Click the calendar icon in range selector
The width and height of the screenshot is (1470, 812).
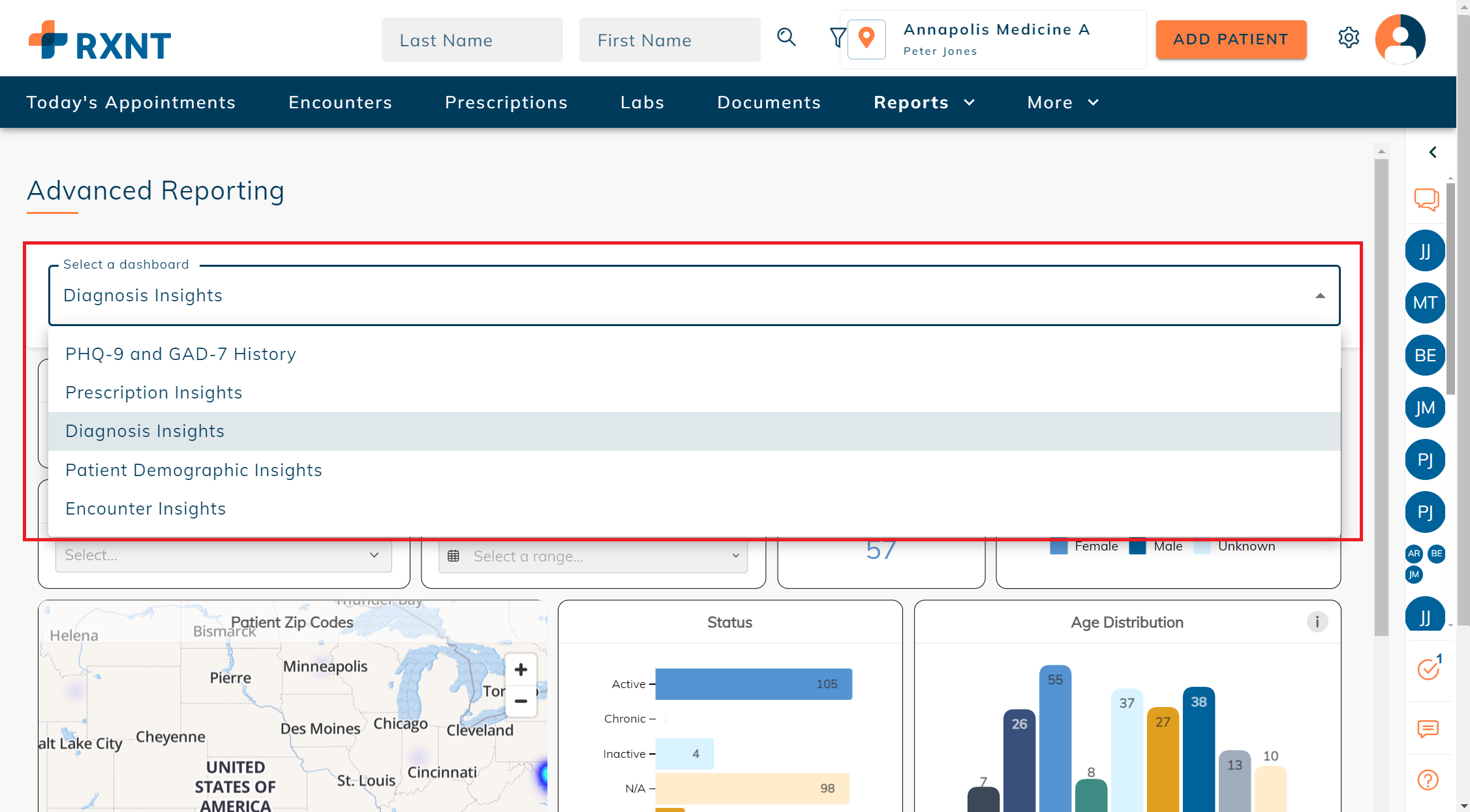[x=453, y=556]
